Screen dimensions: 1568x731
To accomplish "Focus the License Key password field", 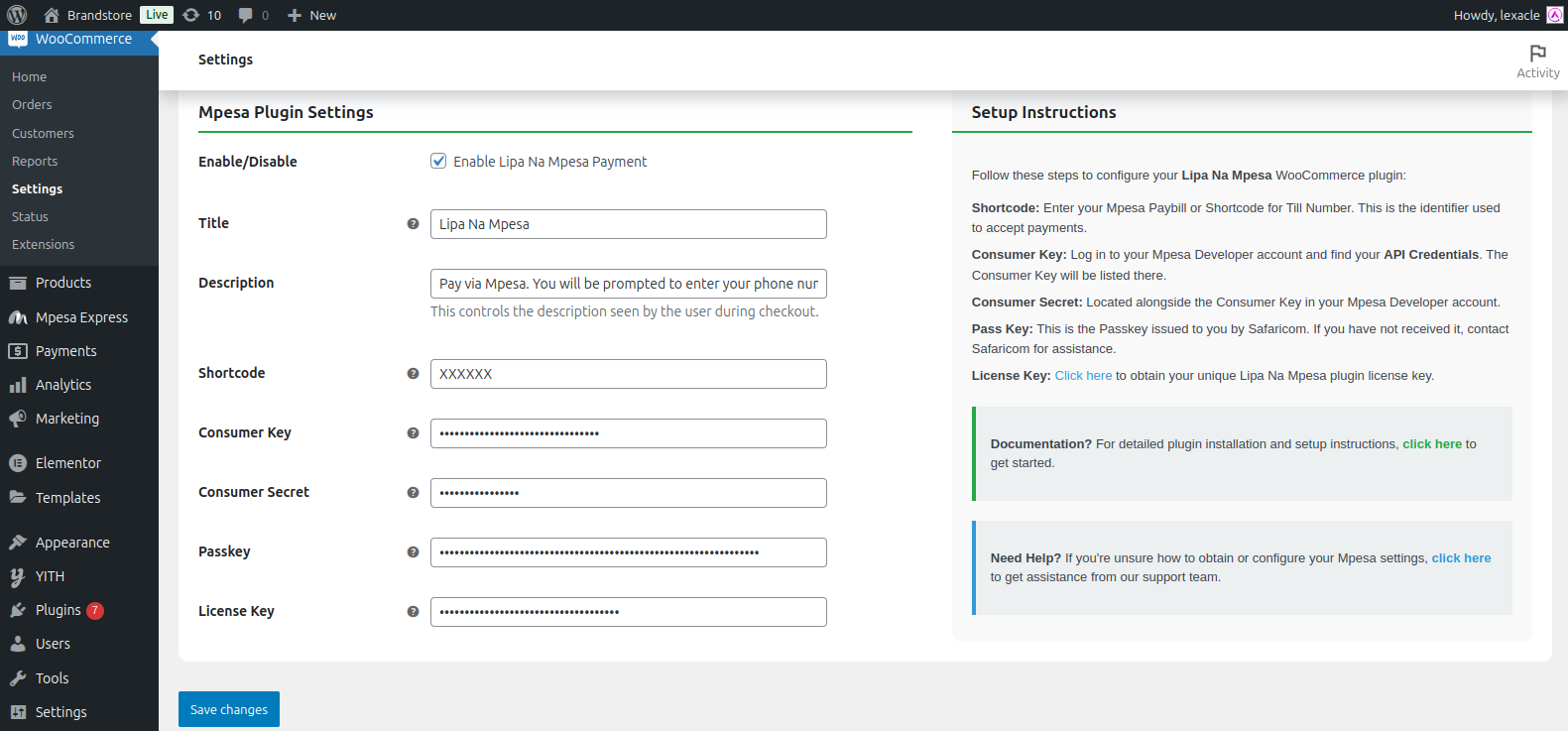I will click(628, 612).
